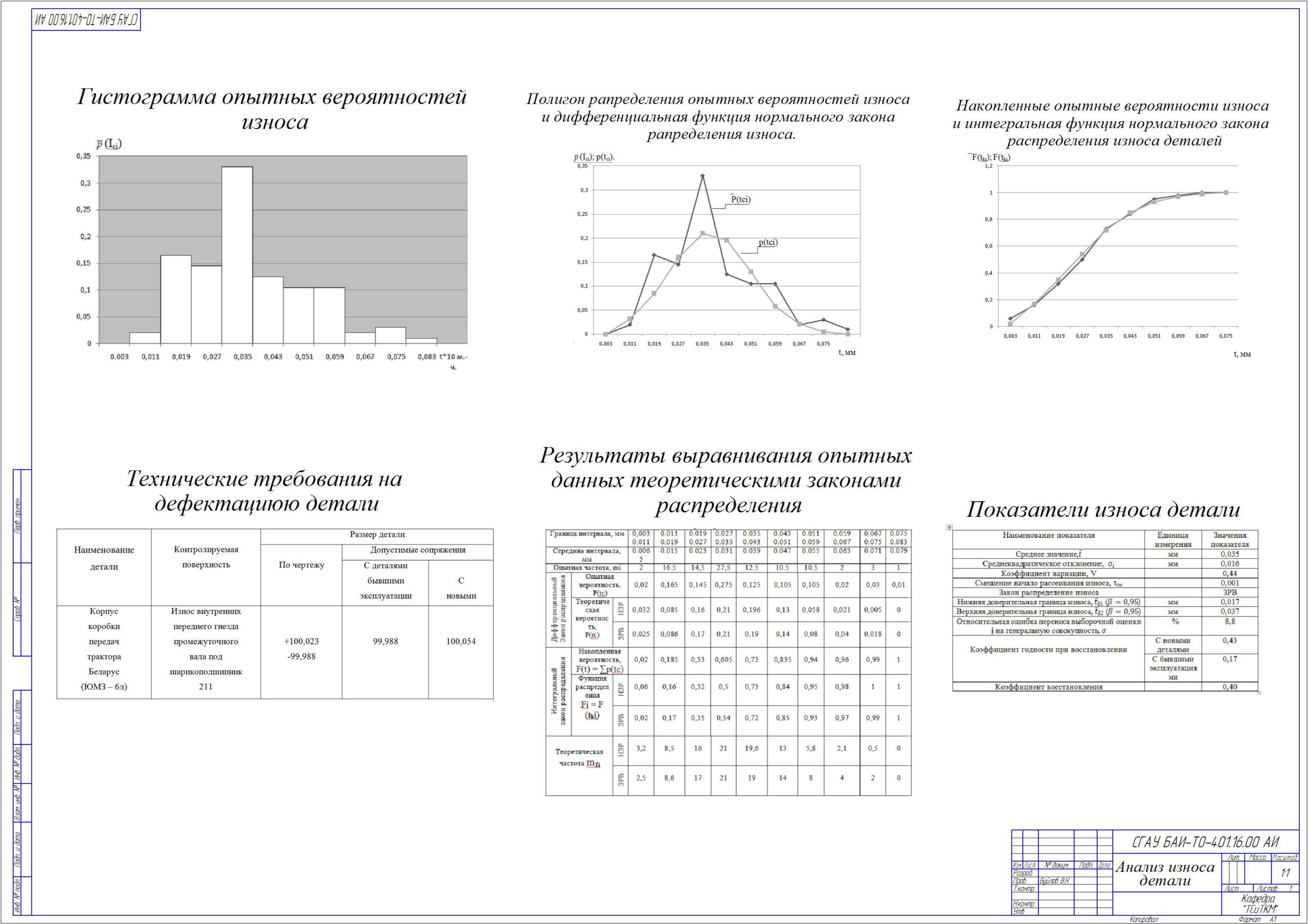Image resolution: width=1308 pixels, height=924 pixels.
Task: Click the heading 'Технические требования на дефектациюю детали'
Action: click(x=264, y=490)
